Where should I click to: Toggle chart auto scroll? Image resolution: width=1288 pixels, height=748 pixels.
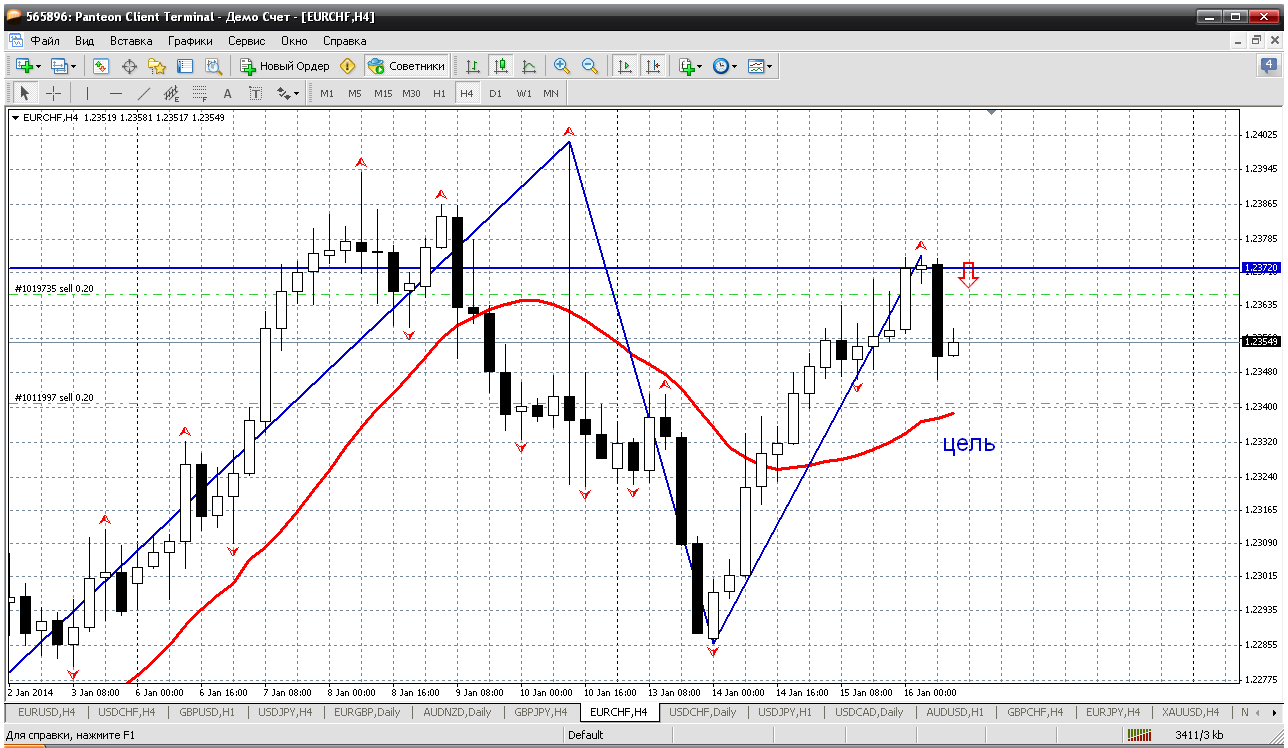tap(625, 66)
